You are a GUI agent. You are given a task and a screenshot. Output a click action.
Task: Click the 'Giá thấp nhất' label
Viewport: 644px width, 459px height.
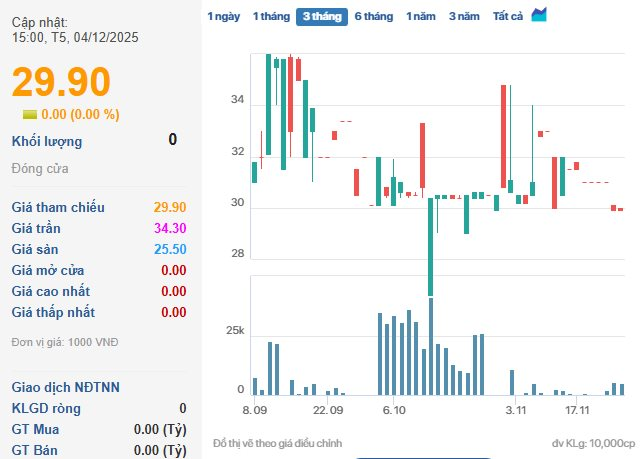pos(53,312)
